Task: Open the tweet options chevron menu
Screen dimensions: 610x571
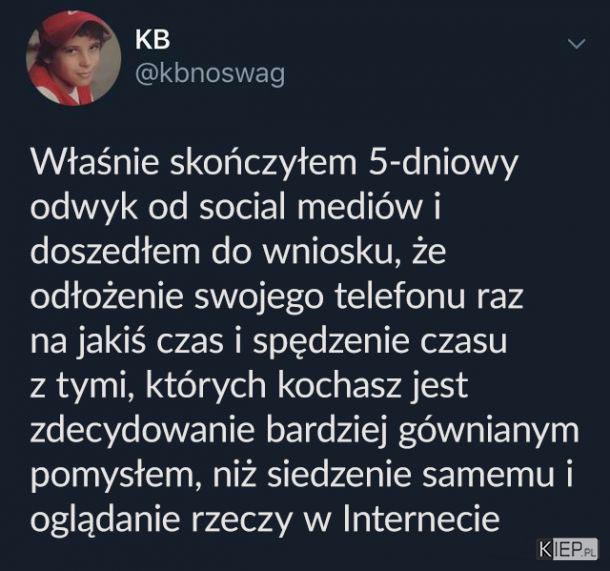Action: coord(576,44)
